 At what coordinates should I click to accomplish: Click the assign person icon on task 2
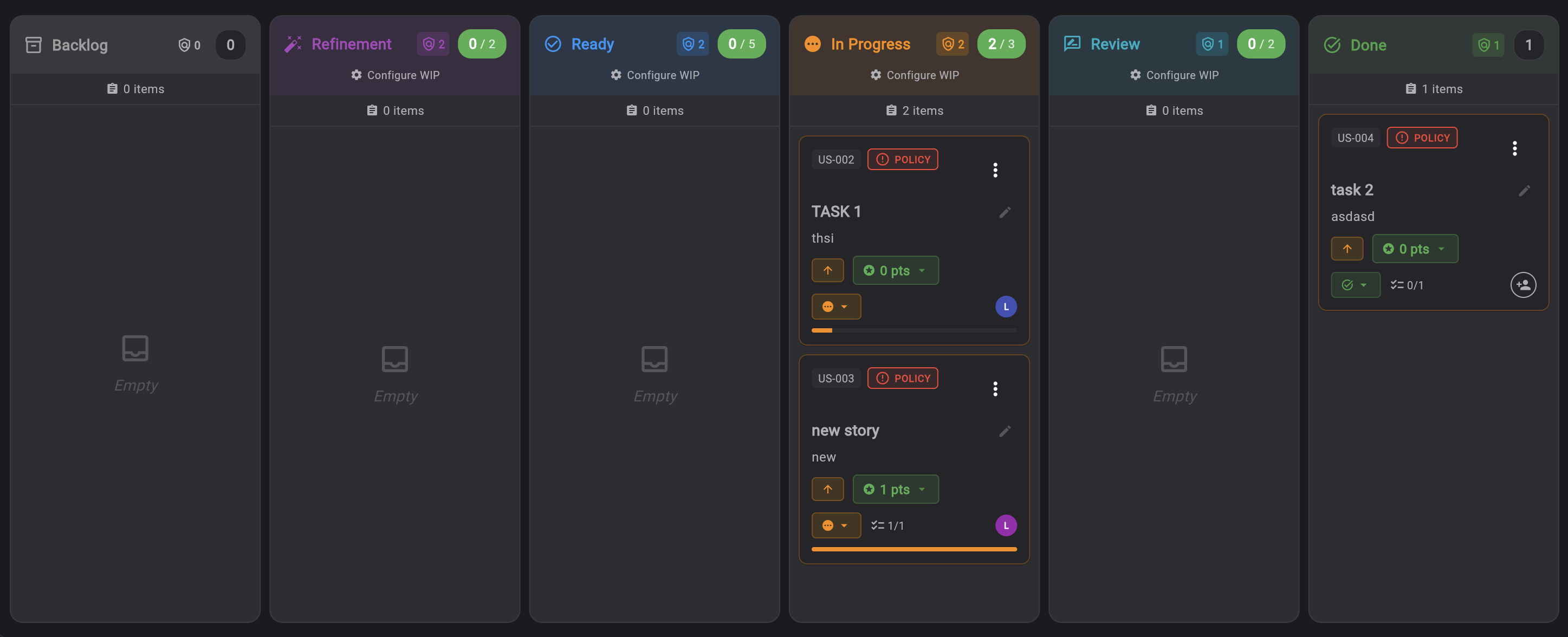tap(1524, 285)
